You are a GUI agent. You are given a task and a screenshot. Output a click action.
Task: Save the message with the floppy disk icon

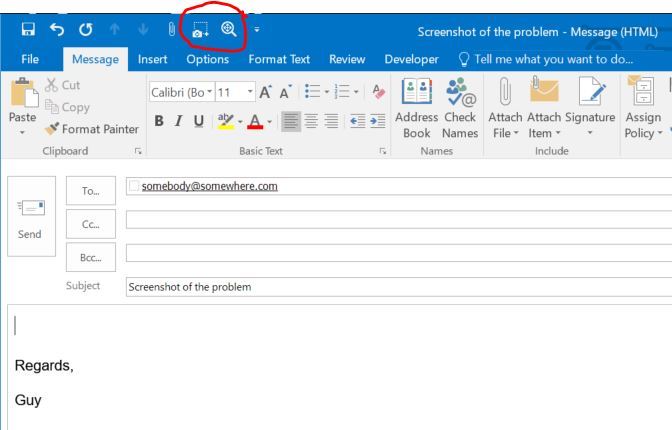[x=28, y=30]
